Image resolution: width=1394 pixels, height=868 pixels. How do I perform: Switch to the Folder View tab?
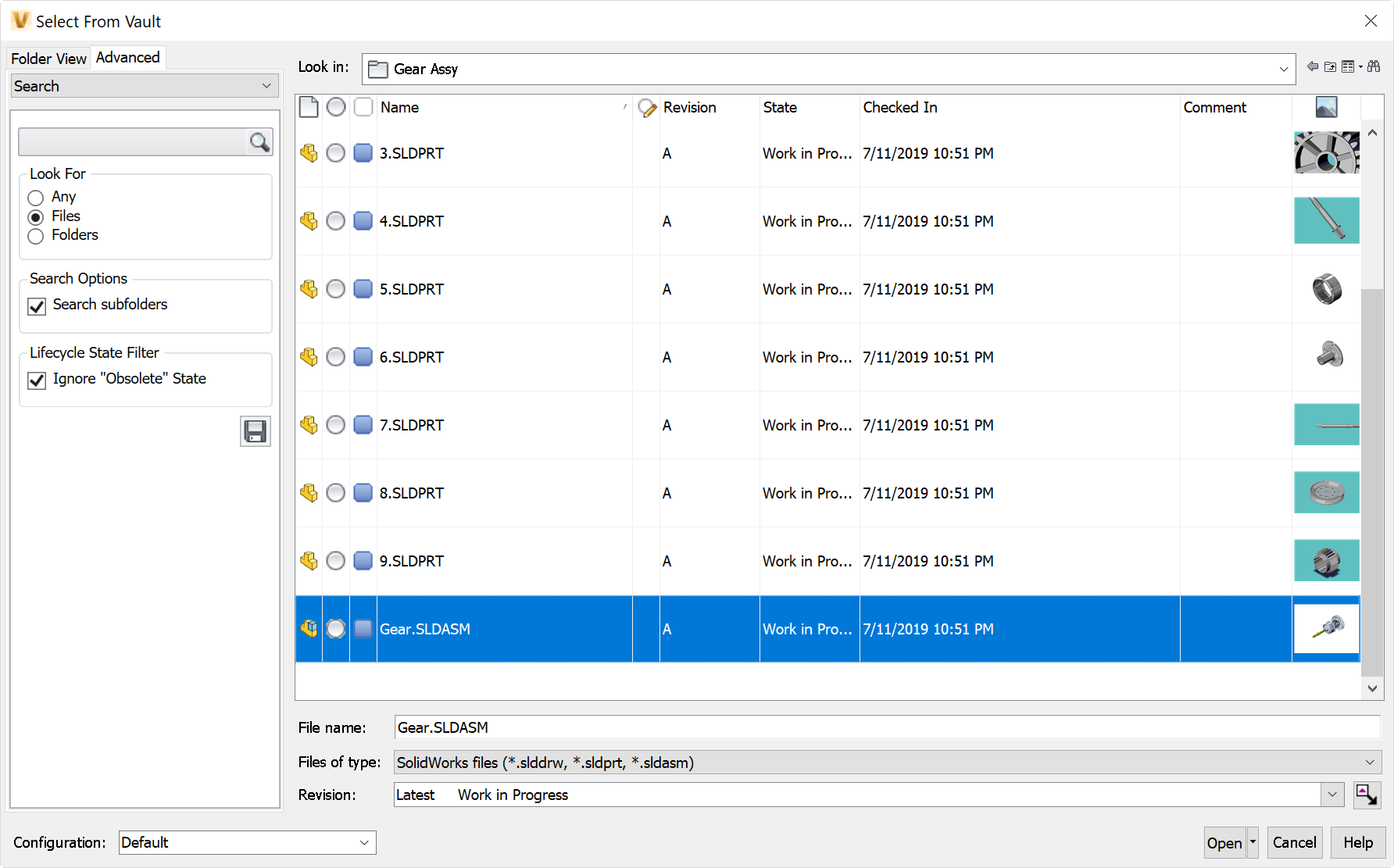(48, 59)
